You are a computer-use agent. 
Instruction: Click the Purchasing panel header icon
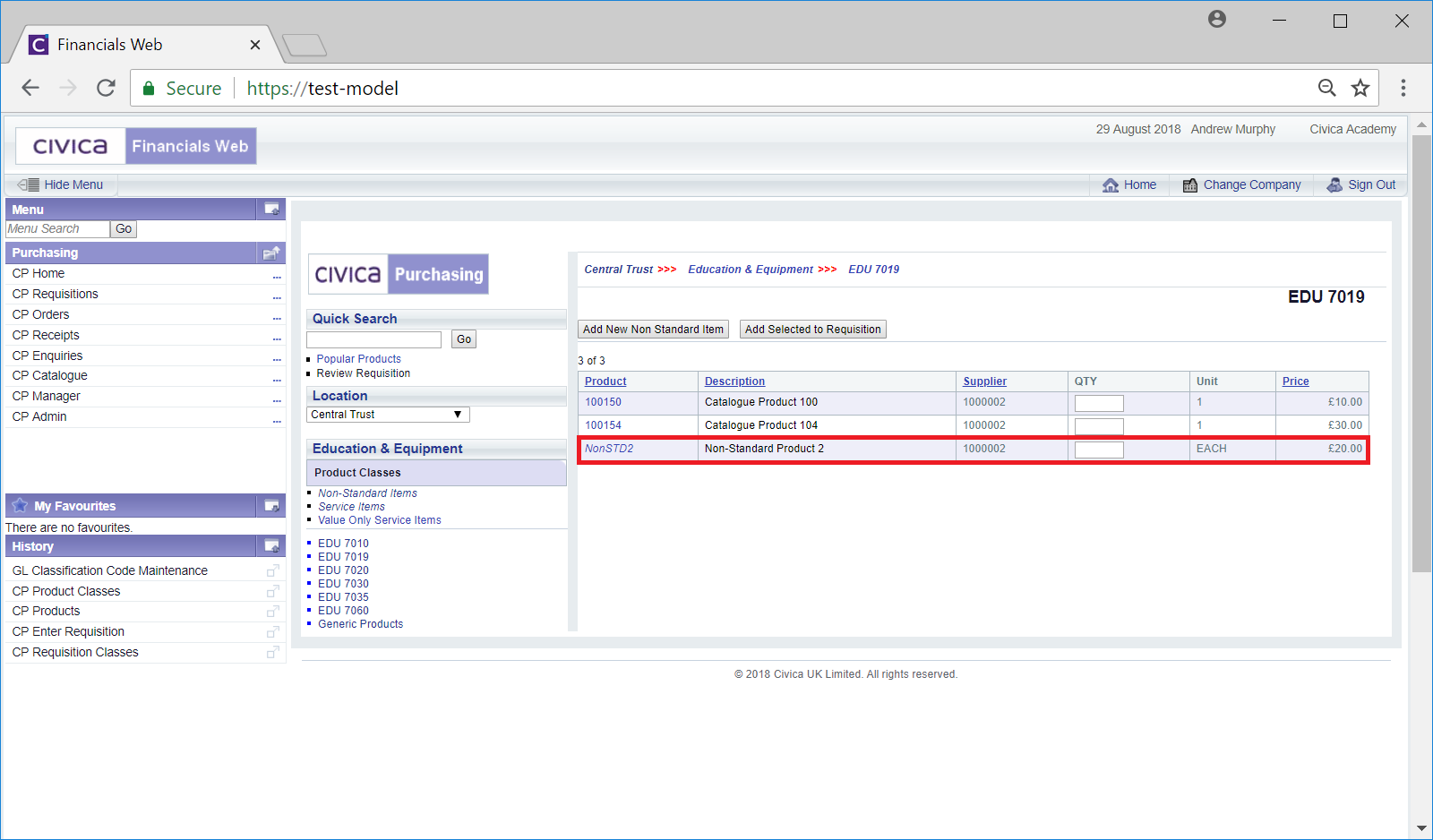(x=271, y=253)
